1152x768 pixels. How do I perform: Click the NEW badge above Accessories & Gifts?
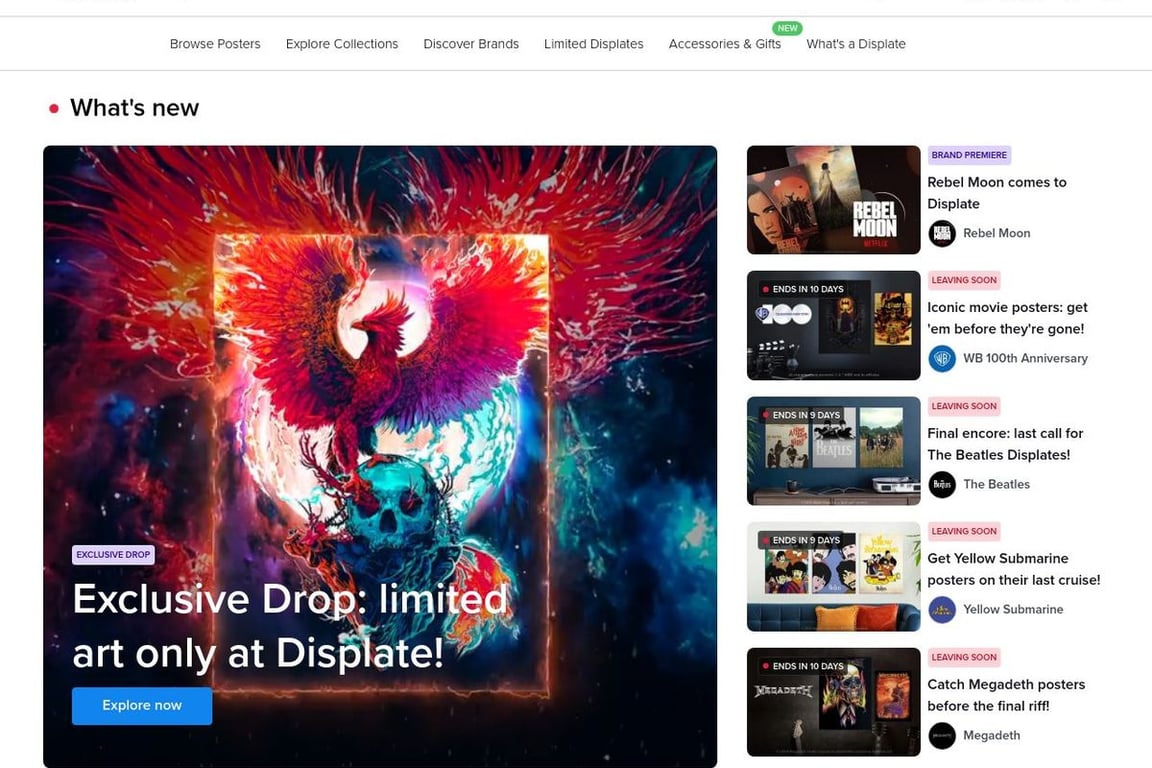tap(787, 28)
